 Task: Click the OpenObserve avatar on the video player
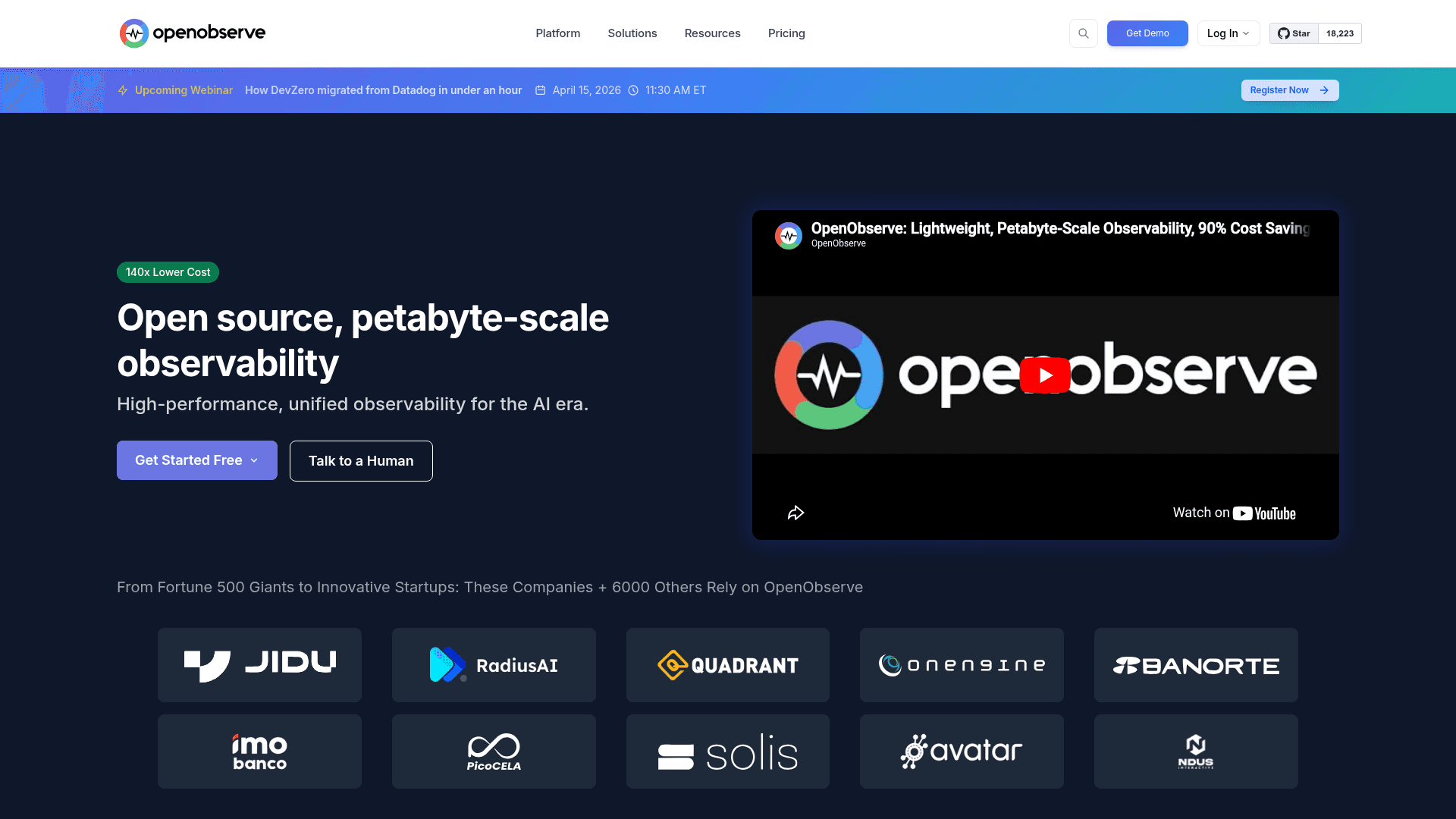coord(789,235)
